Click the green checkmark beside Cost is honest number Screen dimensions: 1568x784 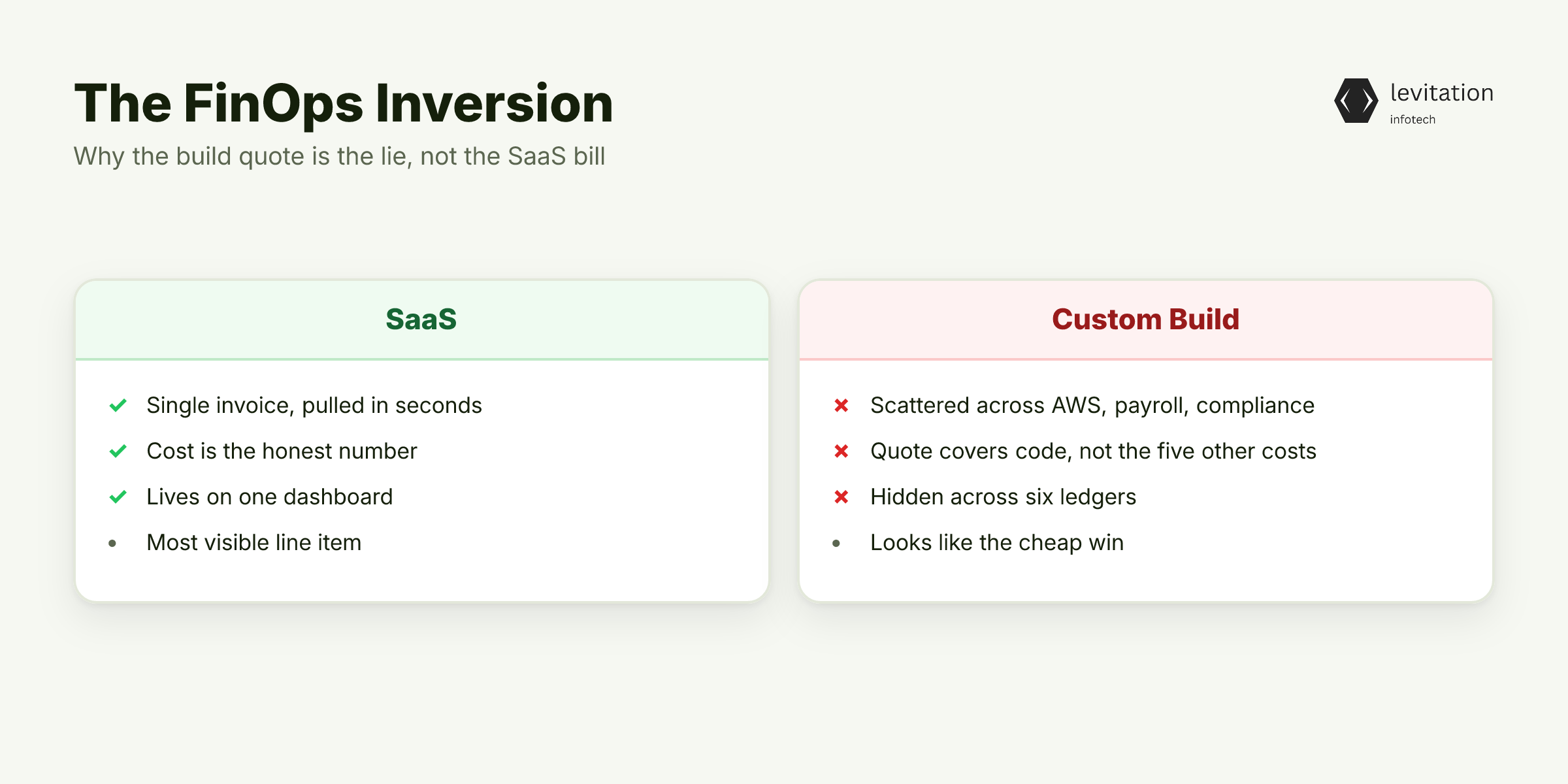(118, 451)
